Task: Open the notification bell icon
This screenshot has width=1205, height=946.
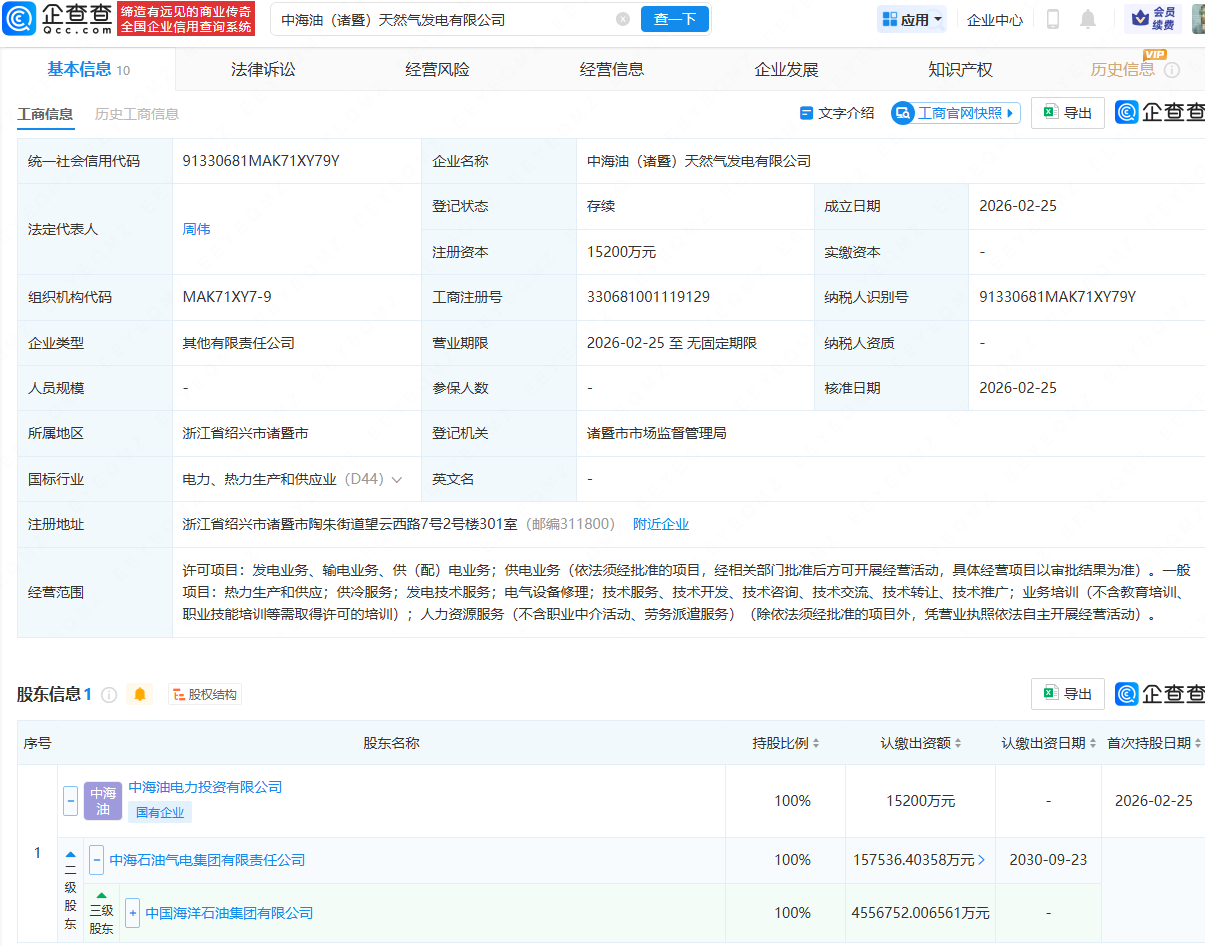Action: [x=1088, y=18]
